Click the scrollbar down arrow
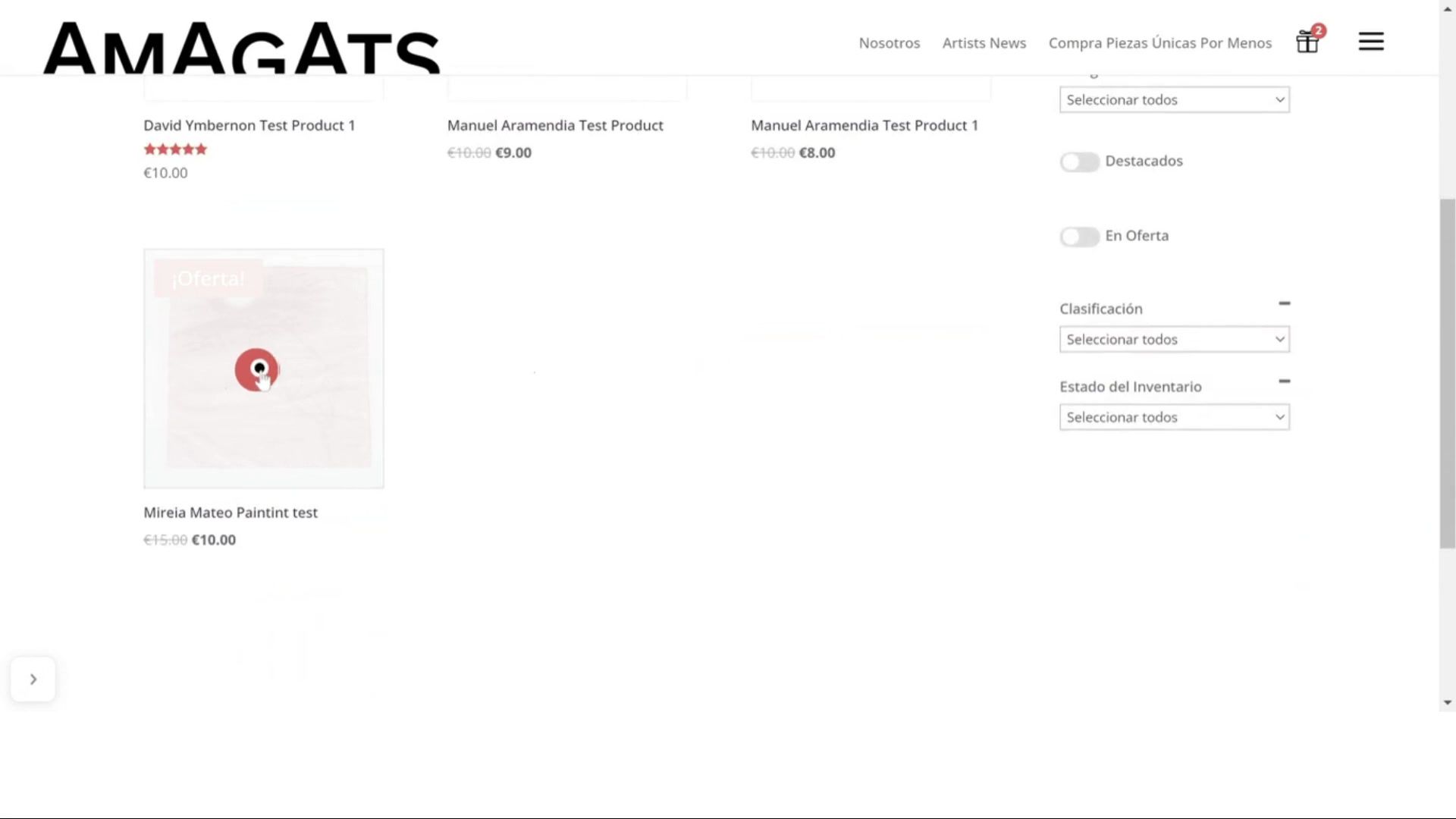1456x819 pixels. [x=1448, y=703]
